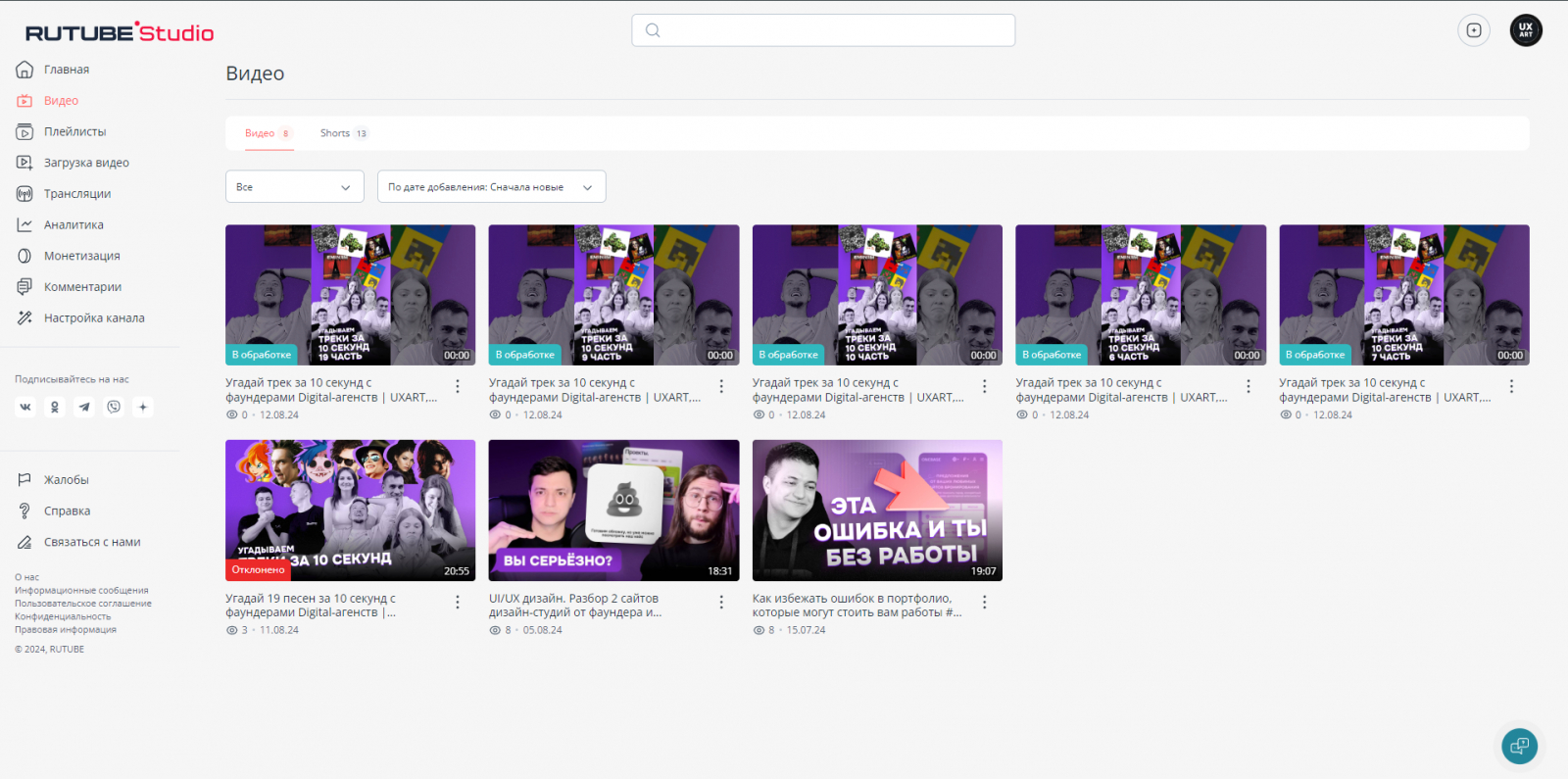
Task: Open the chat support widget button
Action: (1519, 746)
